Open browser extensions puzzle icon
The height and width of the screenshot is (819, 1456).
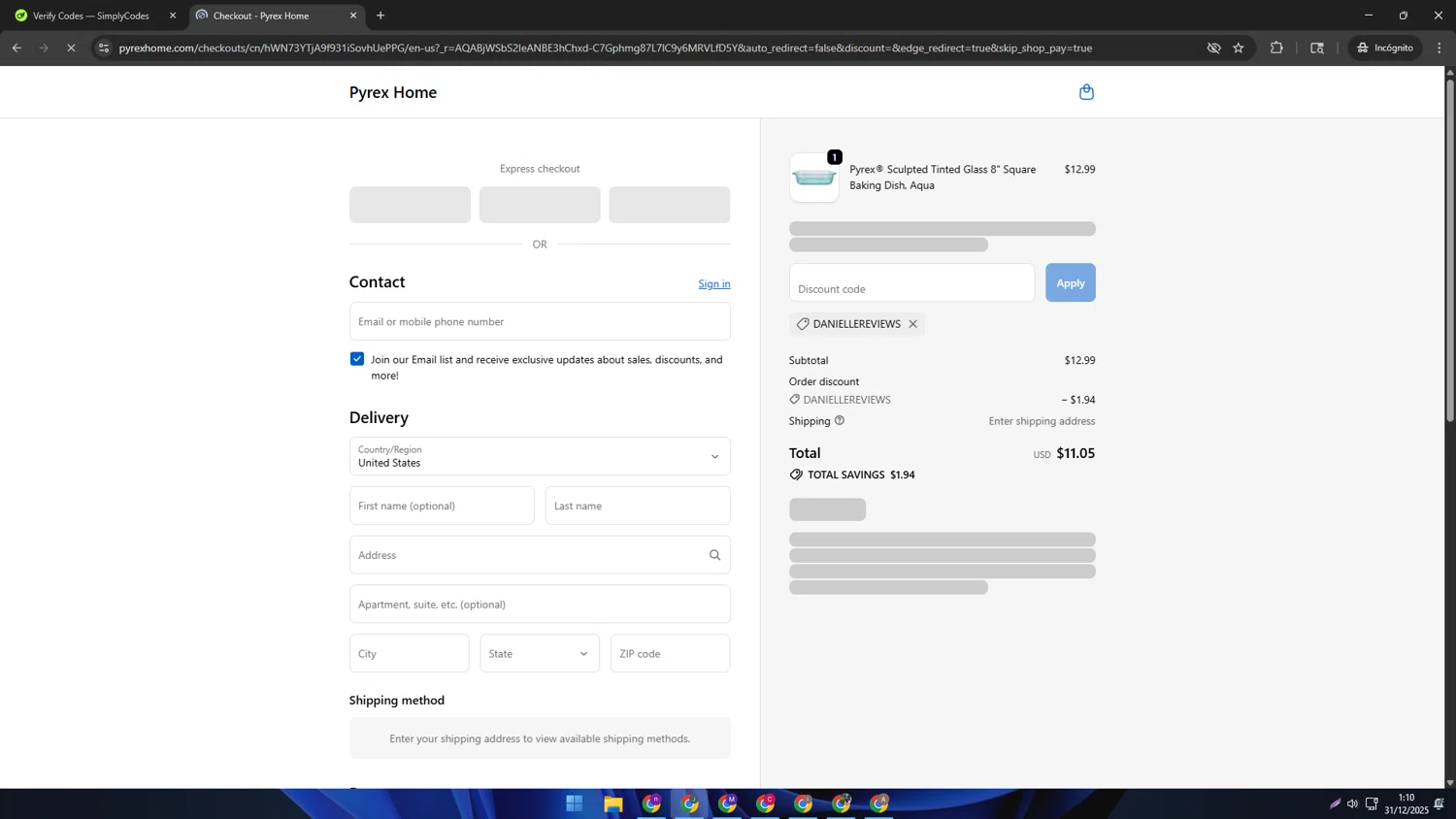(x=1276, y=48)
